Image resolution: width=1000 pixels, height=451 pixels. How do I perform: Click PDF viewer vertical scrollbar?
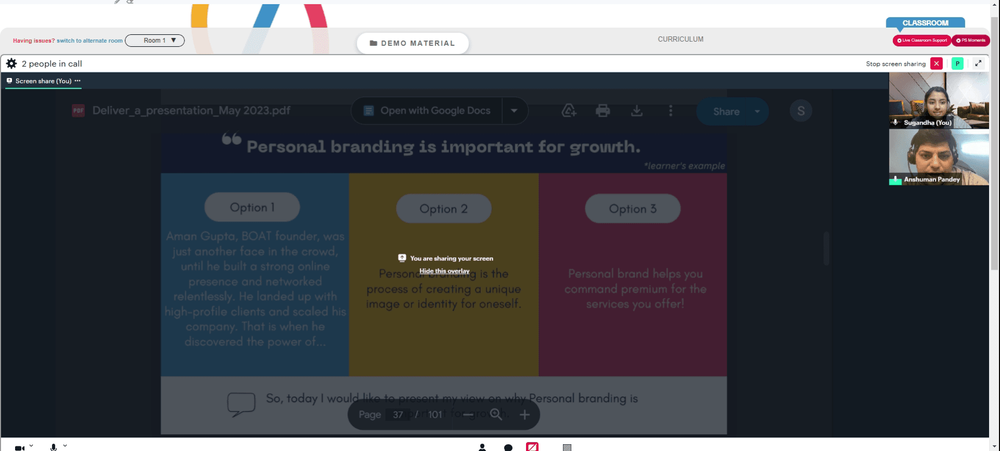coord(827,249)
